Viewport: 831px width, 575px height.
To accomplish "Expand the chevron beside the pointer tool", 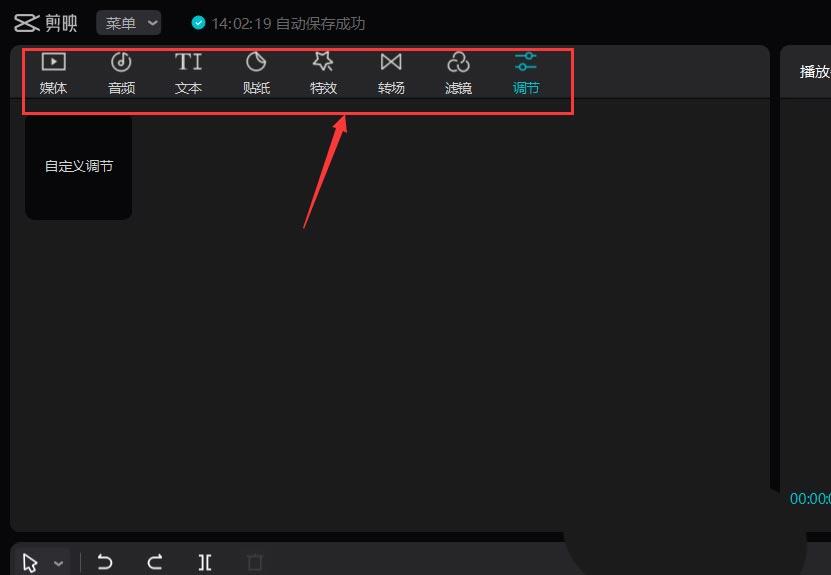I will tap(58, 563).
